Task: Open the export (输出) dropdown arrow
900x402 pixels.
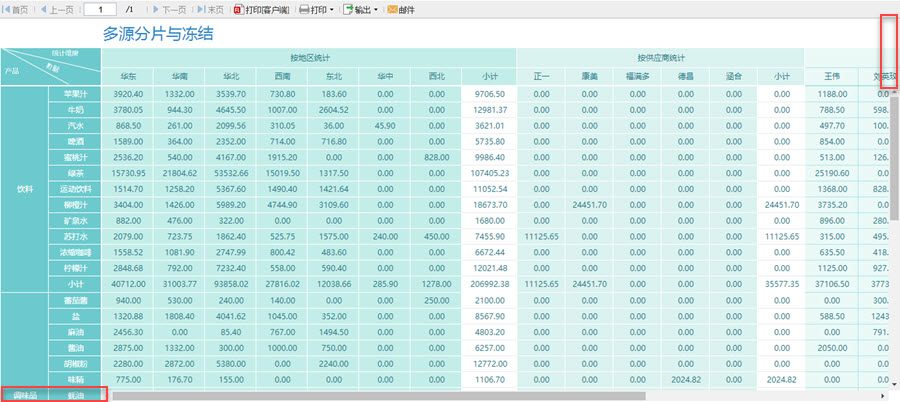Action: tap(375, 10)
